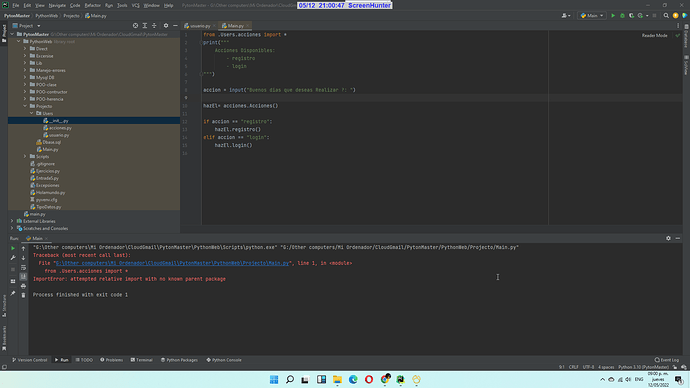Click the Profile run icon in toolbar
Image resolution: width=690 pixels, height=388 pixels.
(x=640, y=16)
